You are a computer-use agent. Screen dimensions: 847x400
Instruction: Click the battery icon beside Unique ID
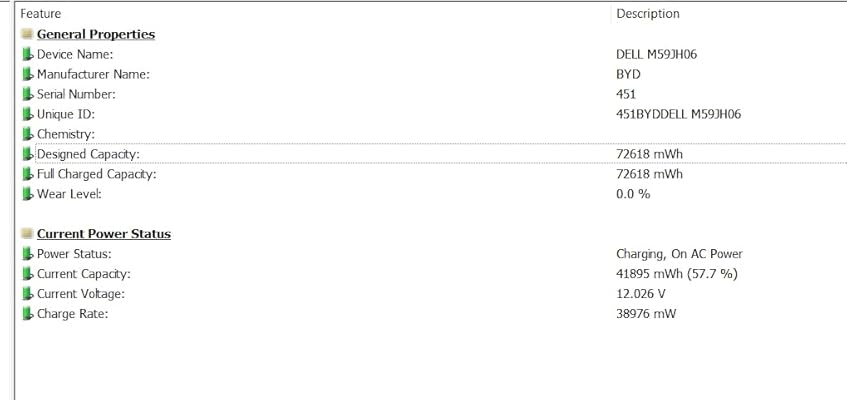(x=28, y=114)
